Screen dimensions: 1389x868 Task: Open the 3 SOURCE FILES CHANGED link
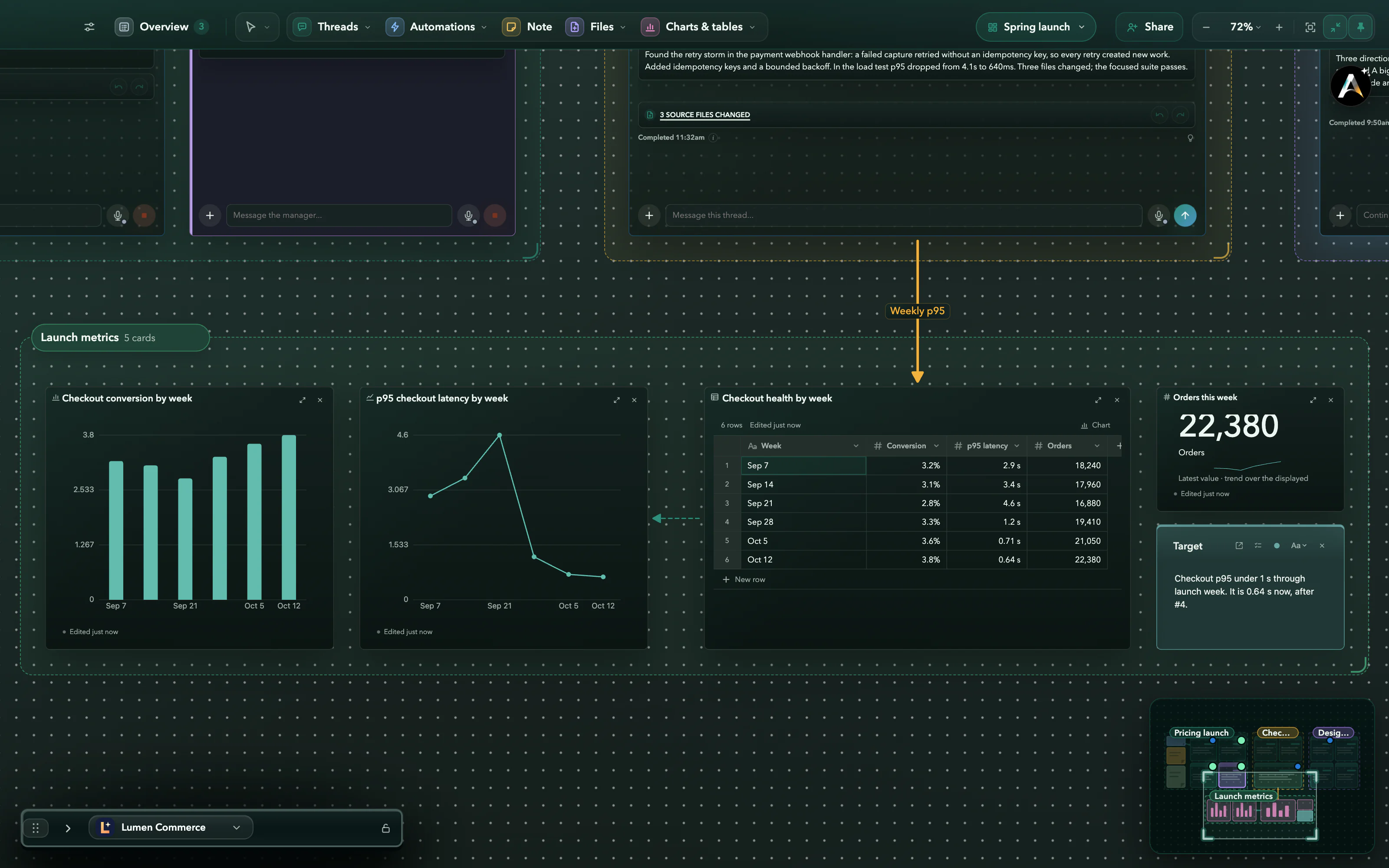pyautogui.click(x=704, y=115)
